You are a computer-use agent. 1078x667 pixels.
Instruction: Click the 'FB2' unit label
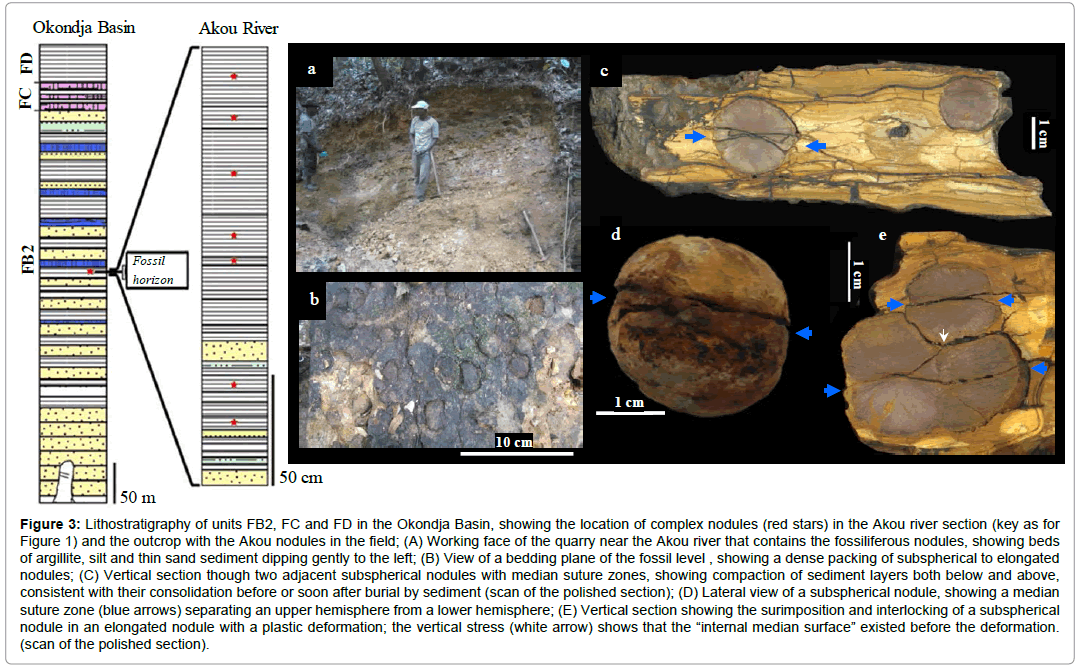click(28, 256)
